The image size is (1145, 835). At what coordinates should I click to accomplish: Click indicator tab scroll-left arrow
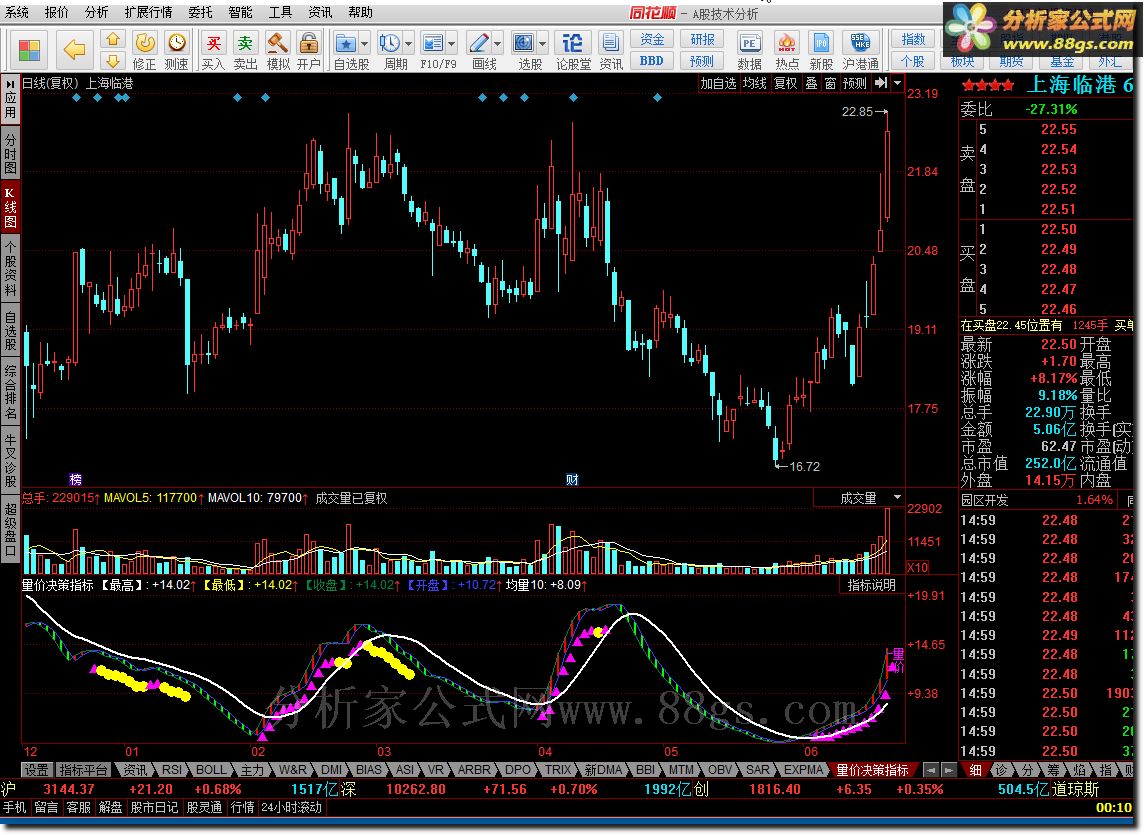(x=930, y=769)
